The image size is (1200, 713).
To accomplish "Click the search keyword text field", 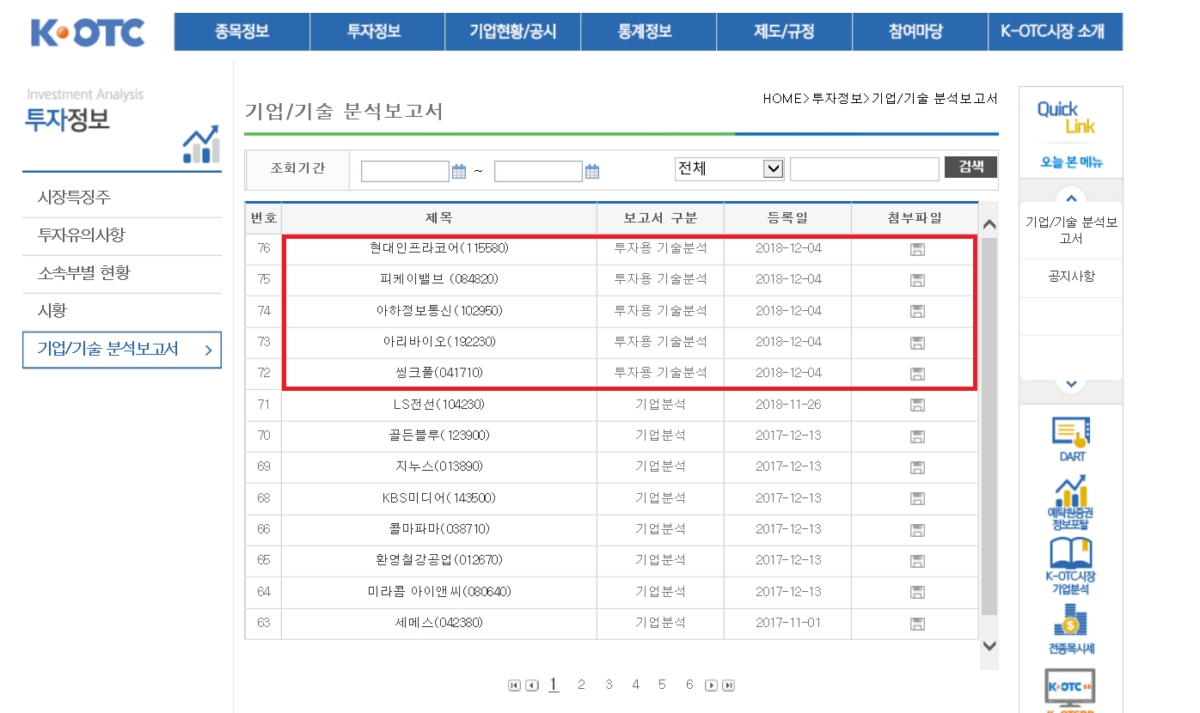I will [x=864, y=169].
